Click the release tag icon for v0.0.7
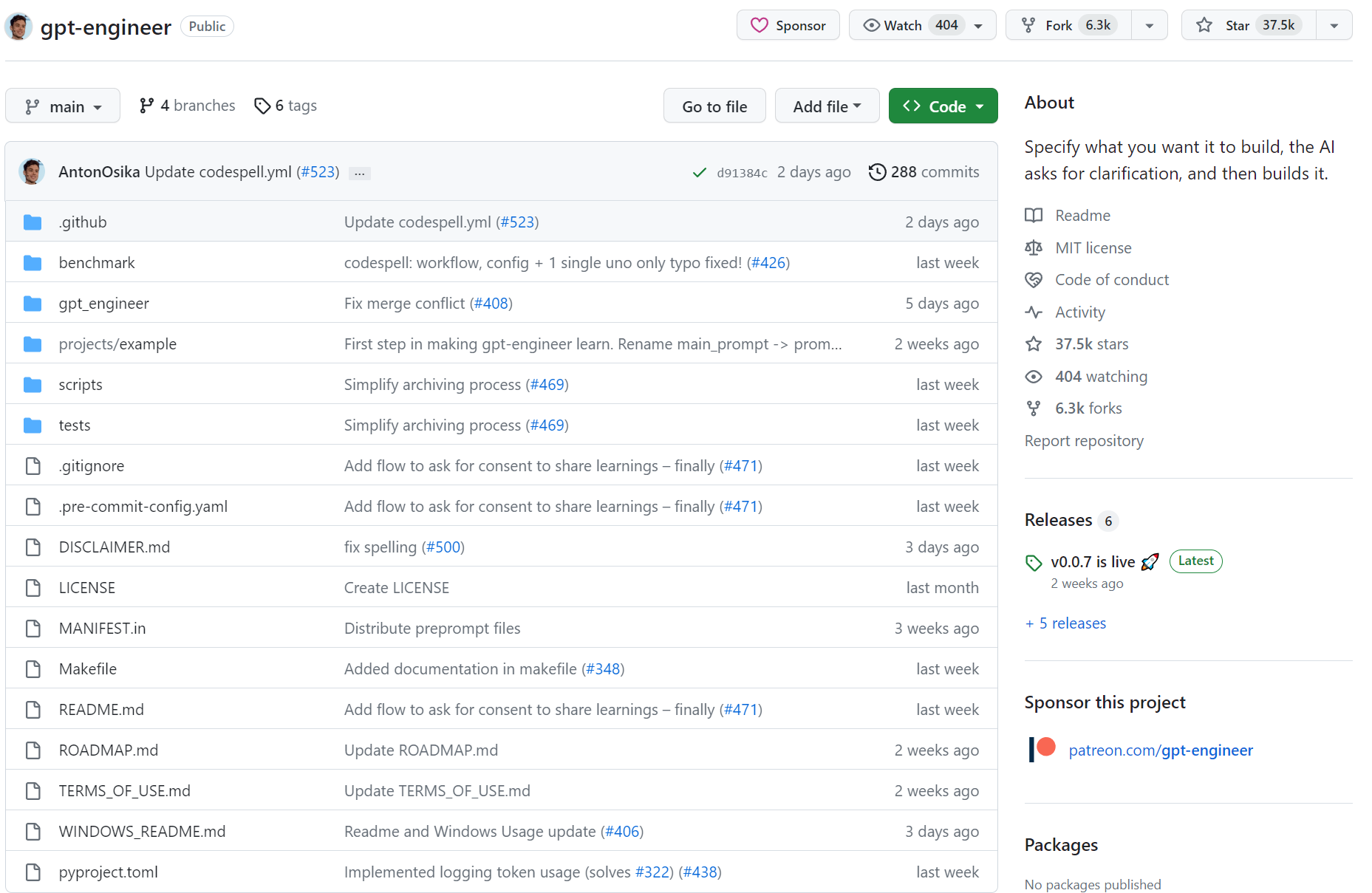Screen dimensions: 1372x893 pos(1034,563)
